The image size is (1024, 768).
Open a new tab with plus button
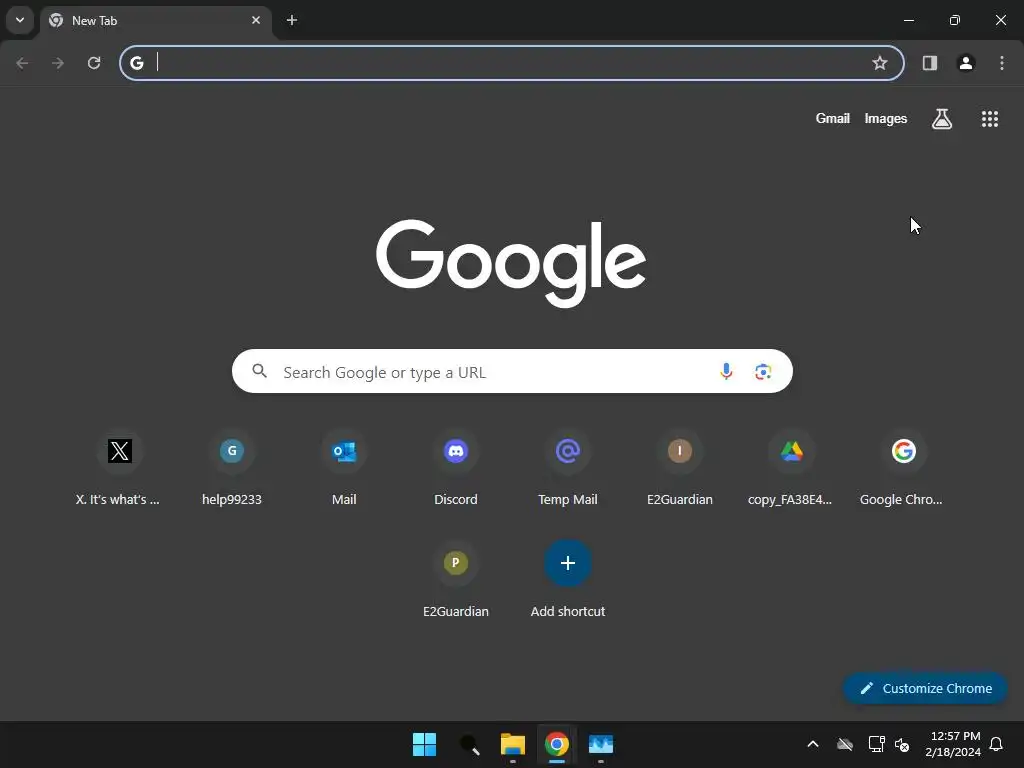click(292, 20)
